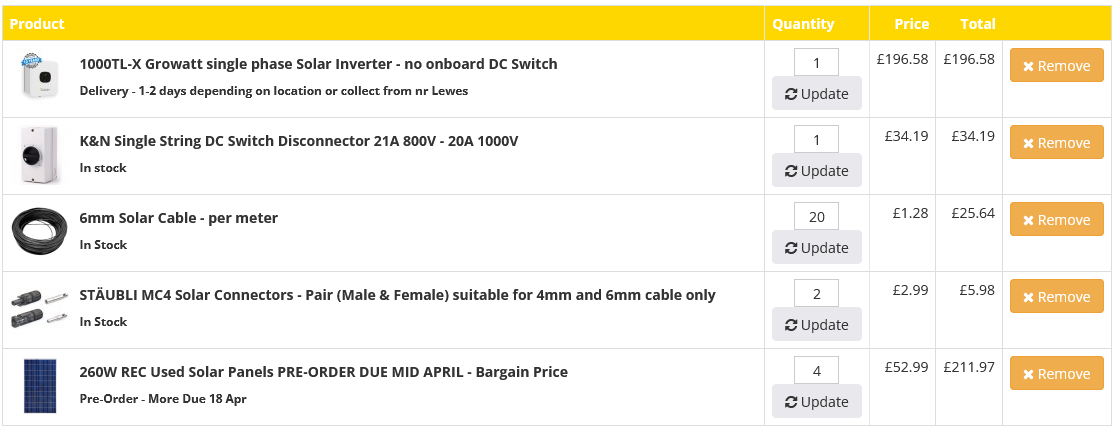Viewport: 1116px width, 432px height.
Task: Open the STÄUBLI MC4 Solar Connectors product link
Action: [397, 295]
